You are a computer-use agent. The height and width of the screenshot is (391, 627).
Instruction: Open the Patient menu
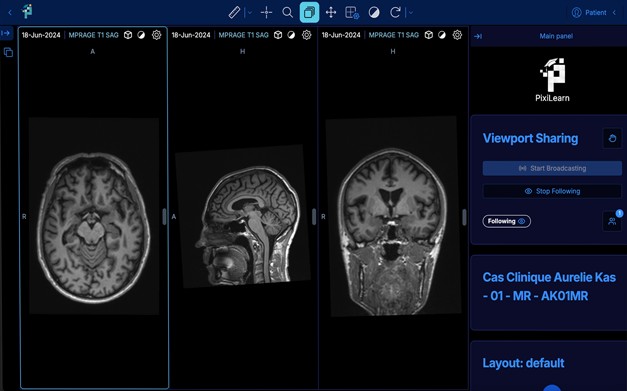tap(589, 13)
